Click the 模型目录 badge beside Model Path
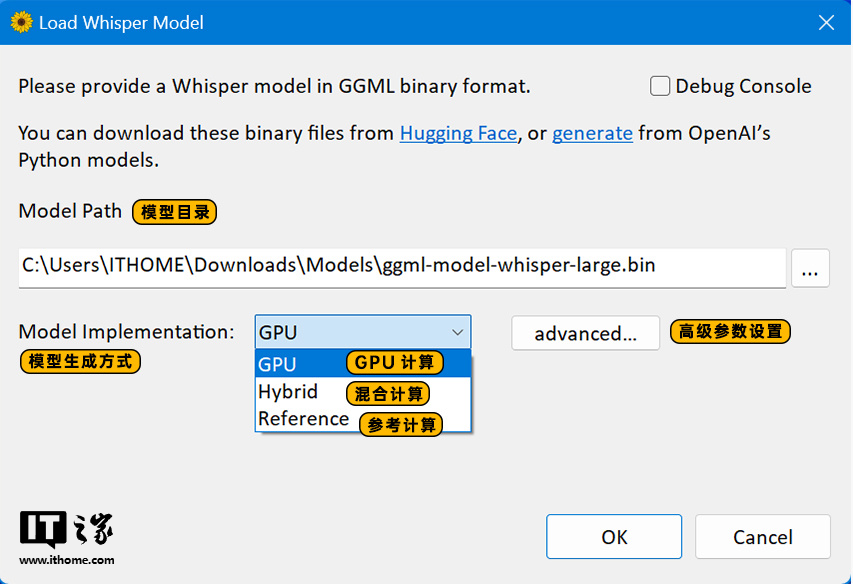The width and height of the screenshot is (853, 584). click(x=174, y=212)
